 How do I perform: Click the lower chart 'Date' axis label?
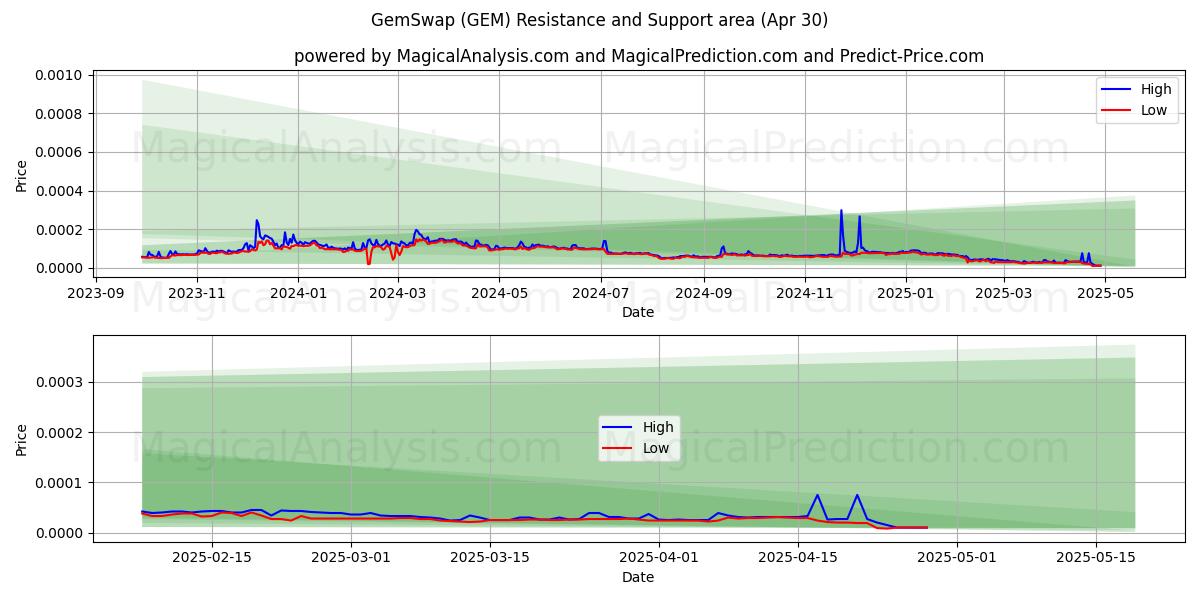(x=638, y=577)
